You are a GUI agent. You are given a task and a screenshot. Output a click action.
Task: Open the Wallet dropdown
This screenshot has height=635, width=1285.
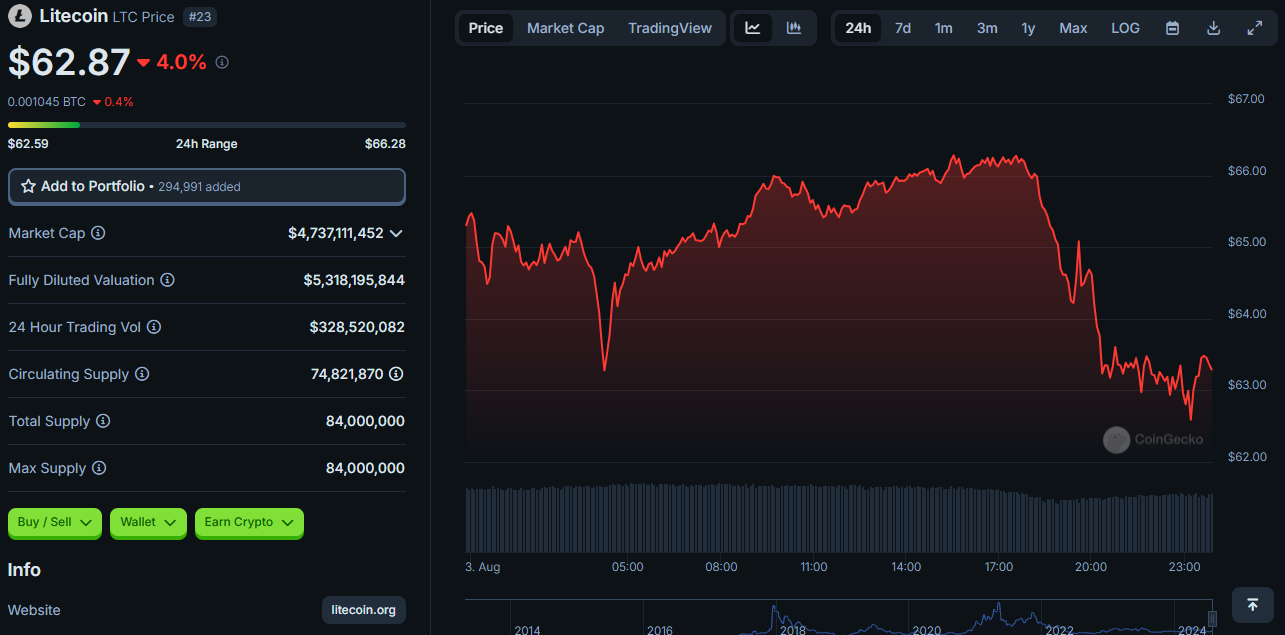point(148,522)
